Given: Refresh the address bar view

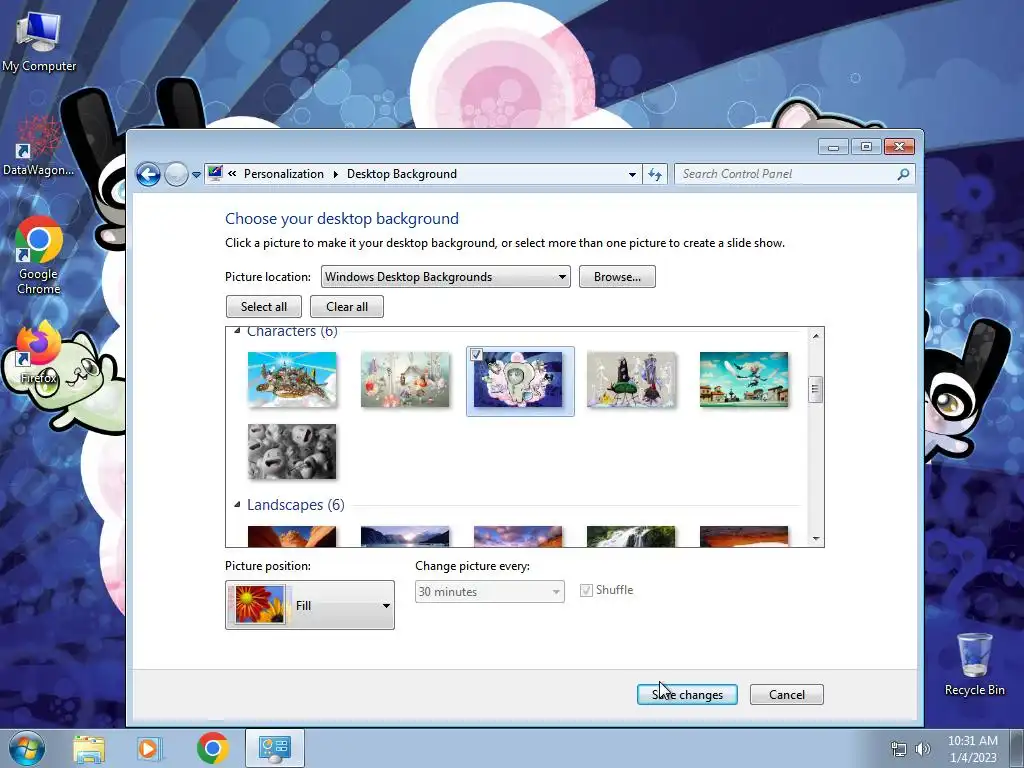Looking at the screenshot, I should (655, 174).
